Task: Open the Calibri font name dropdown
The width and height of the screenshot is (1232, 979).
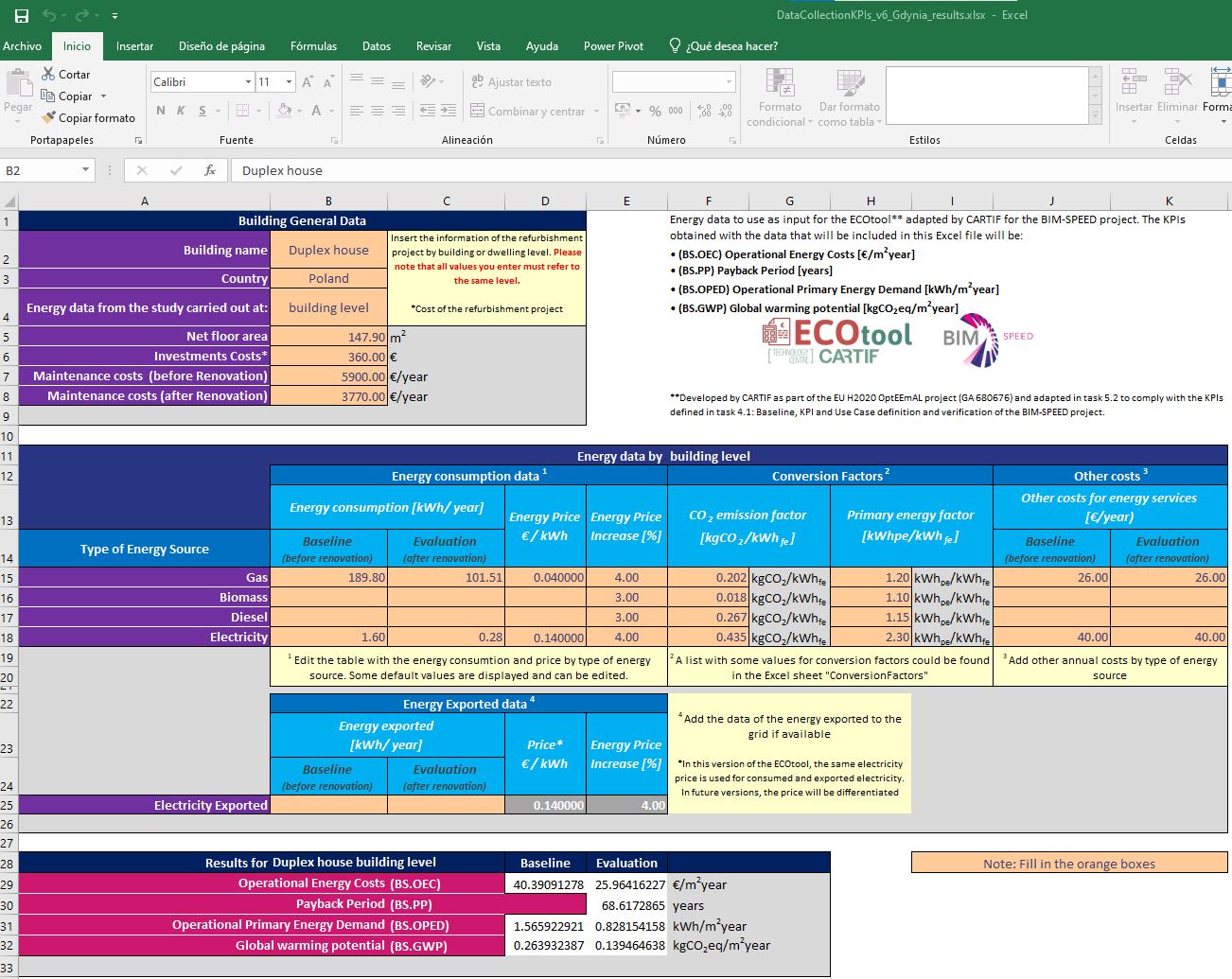Action: click(249, 82)
